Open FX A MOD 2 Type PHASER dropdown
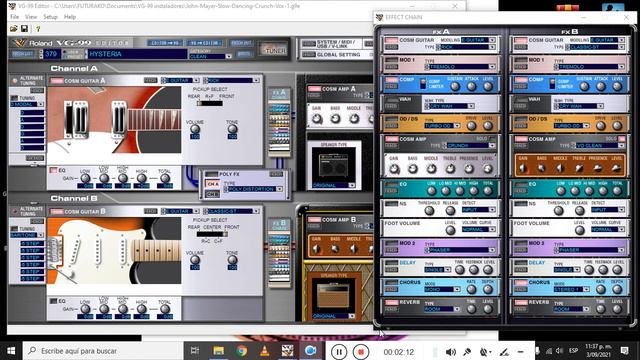640x360 pixels. coord(460,250)
